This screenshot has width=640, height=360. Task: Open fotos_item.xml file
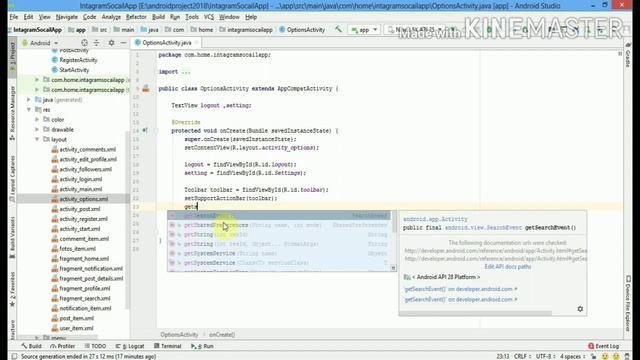[78, 249]
